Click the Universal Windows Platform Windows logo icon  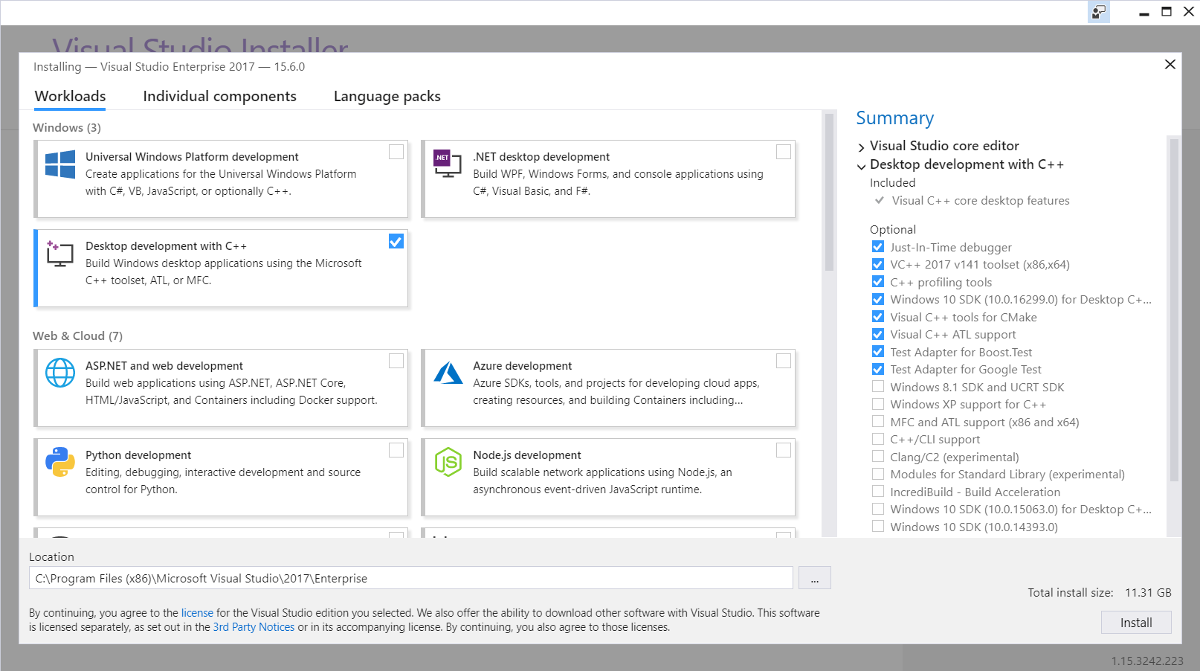point(60,165)
